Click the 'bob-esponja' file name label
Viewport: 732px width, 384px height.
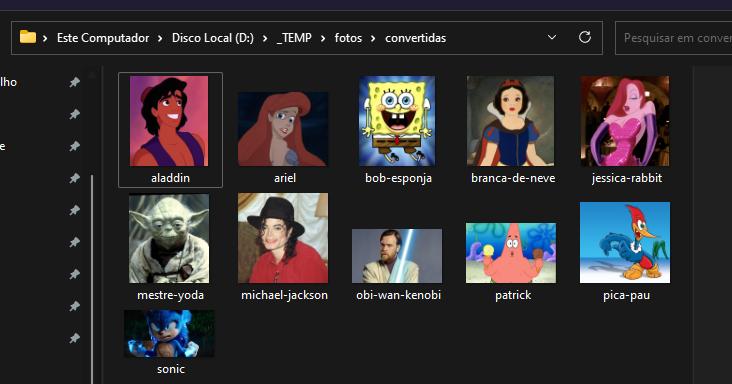[x=398, y=178]
